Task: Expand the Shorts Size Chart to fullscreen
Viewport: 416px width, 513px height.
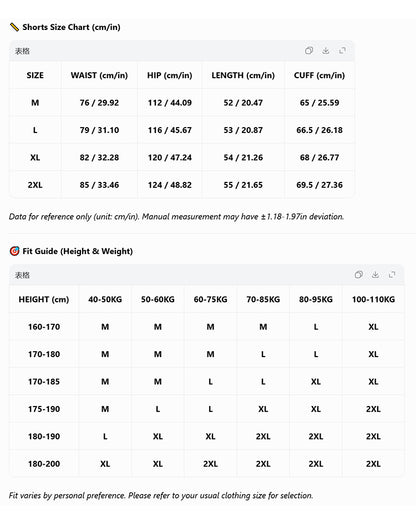Action: tap(342, 51)
